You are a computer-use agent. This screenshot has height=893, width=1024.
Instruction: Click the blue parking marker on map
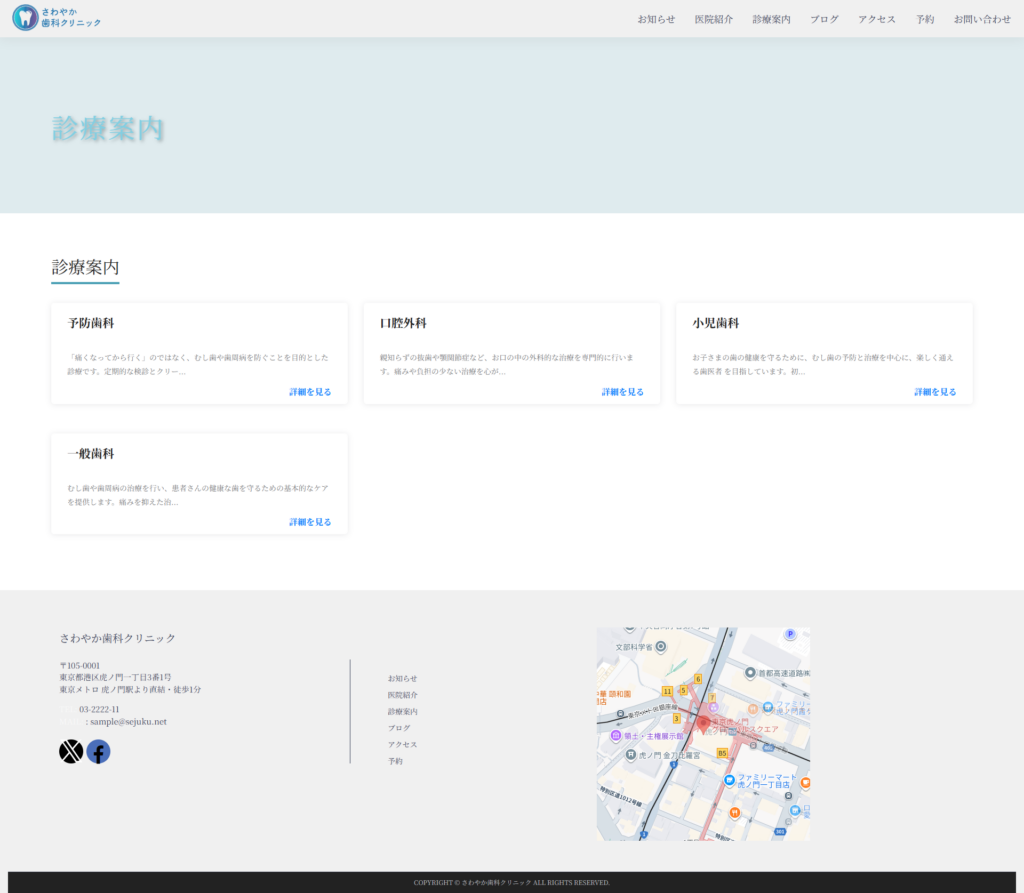click(789, 634)
